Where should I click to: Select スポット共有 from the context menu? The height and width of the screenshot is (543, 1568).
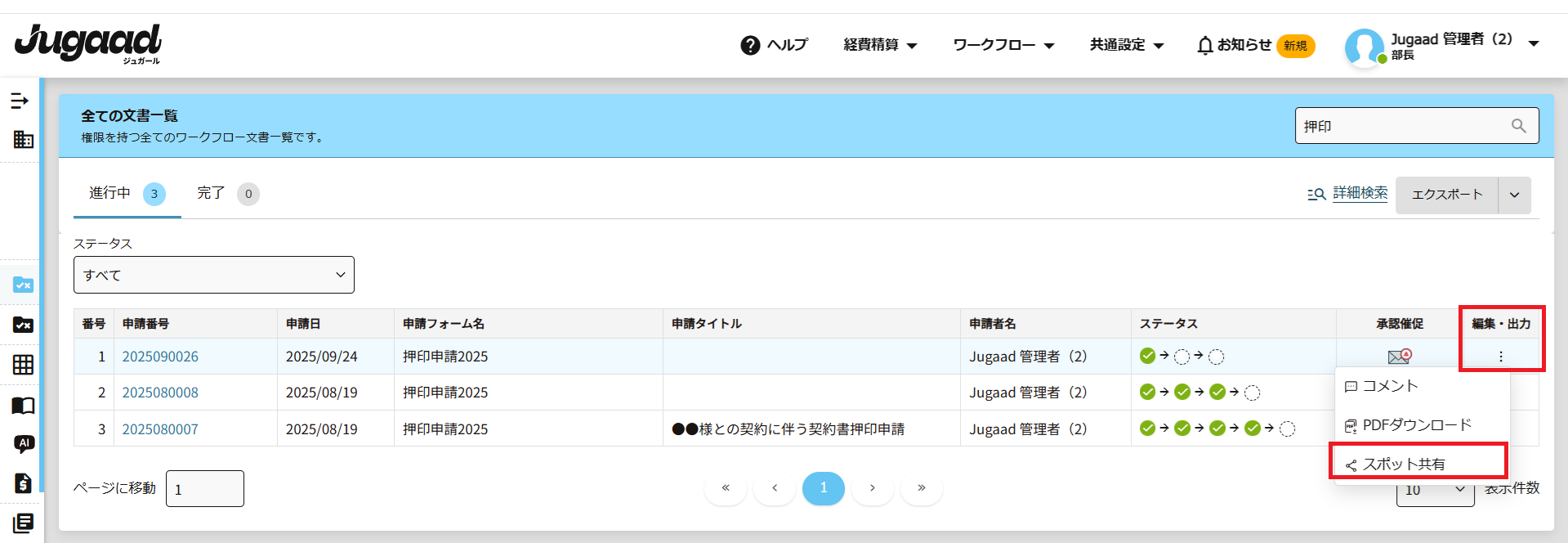[1403, 464]
